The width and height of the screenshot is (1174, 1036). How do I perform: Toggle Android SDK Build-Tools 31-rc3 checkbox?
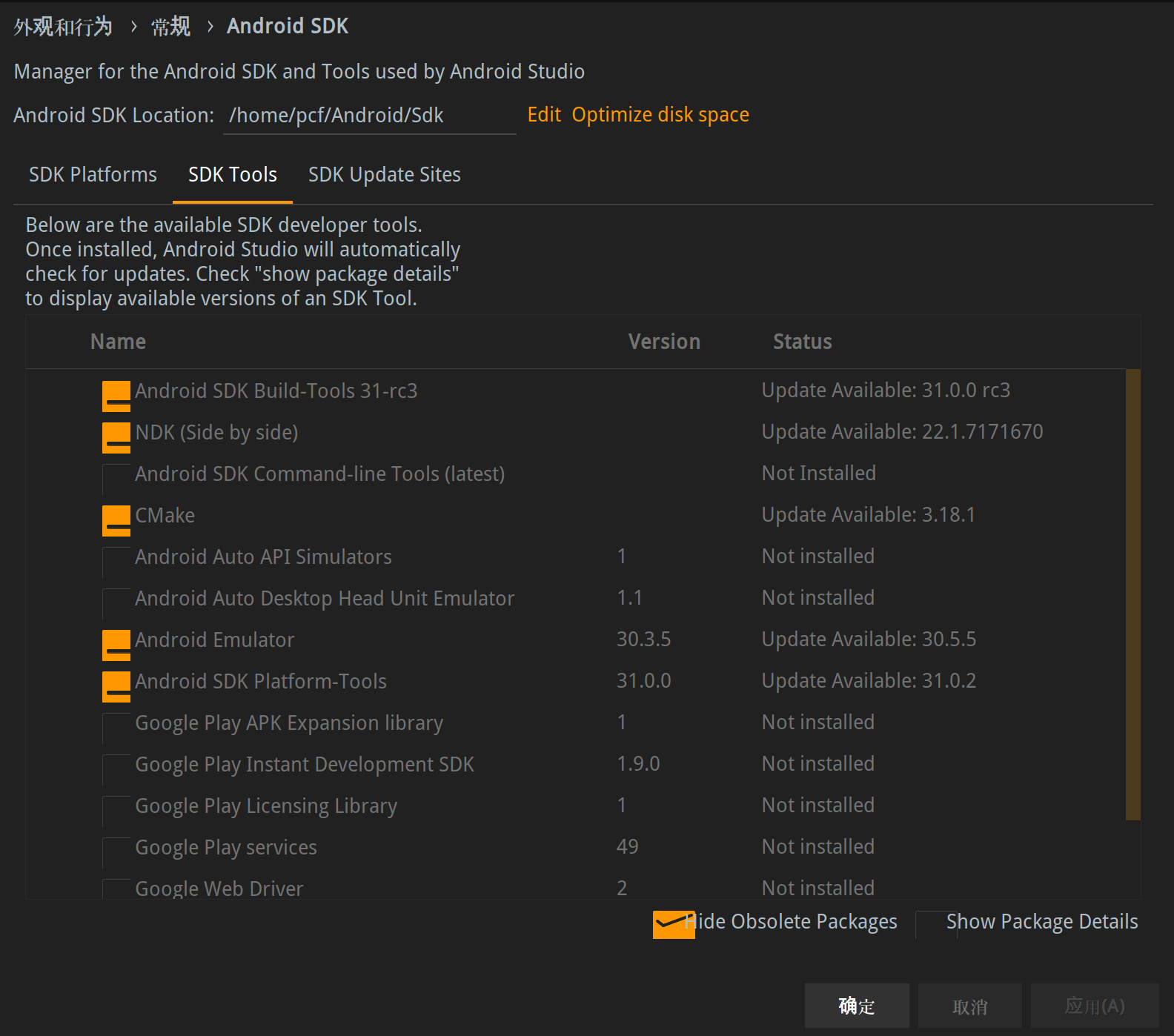click(116, 396)
